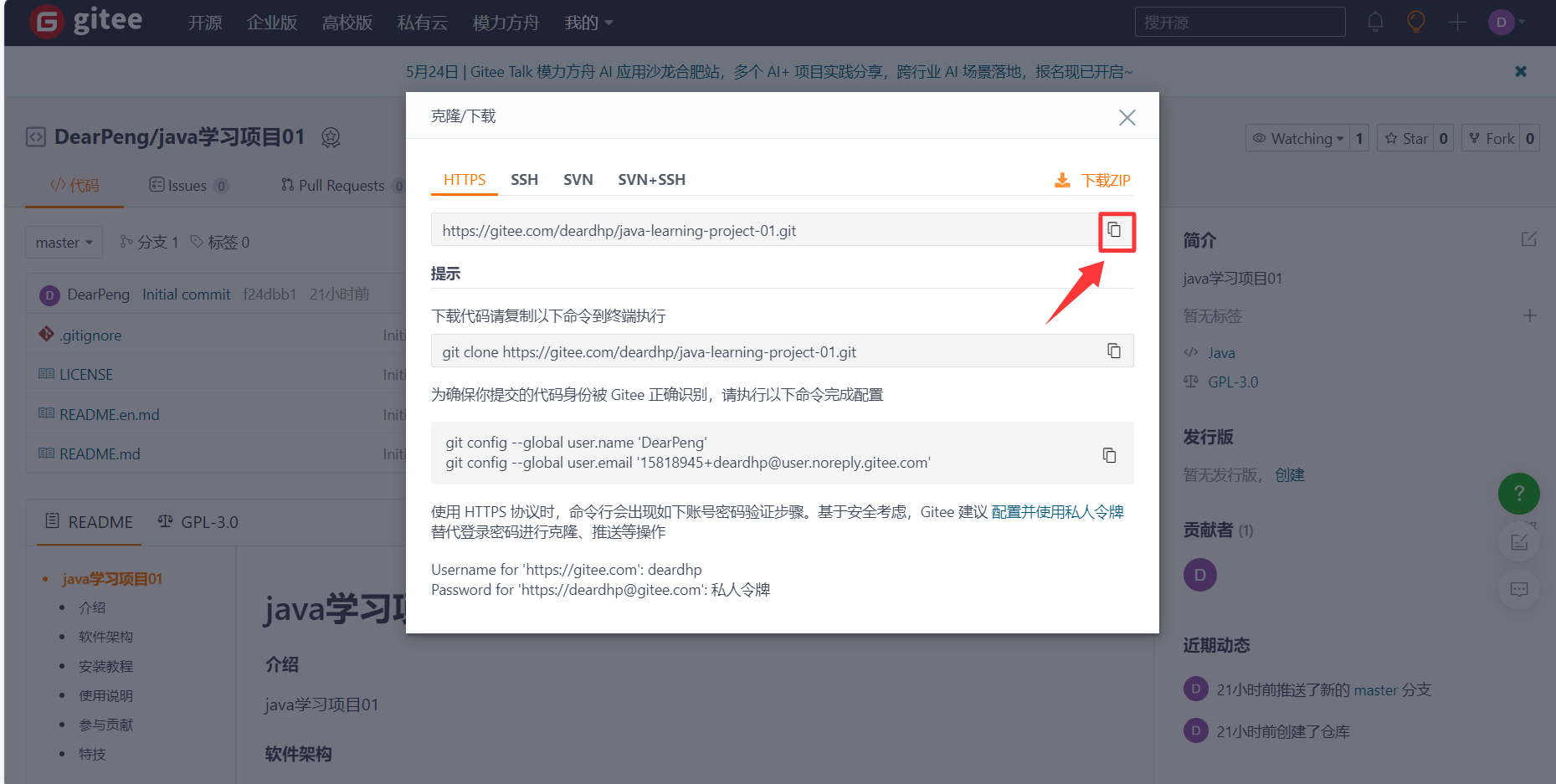Open the user avatar menu
The width and height of the screenshot is (1556, 784).
click(x=1506, y=22)
